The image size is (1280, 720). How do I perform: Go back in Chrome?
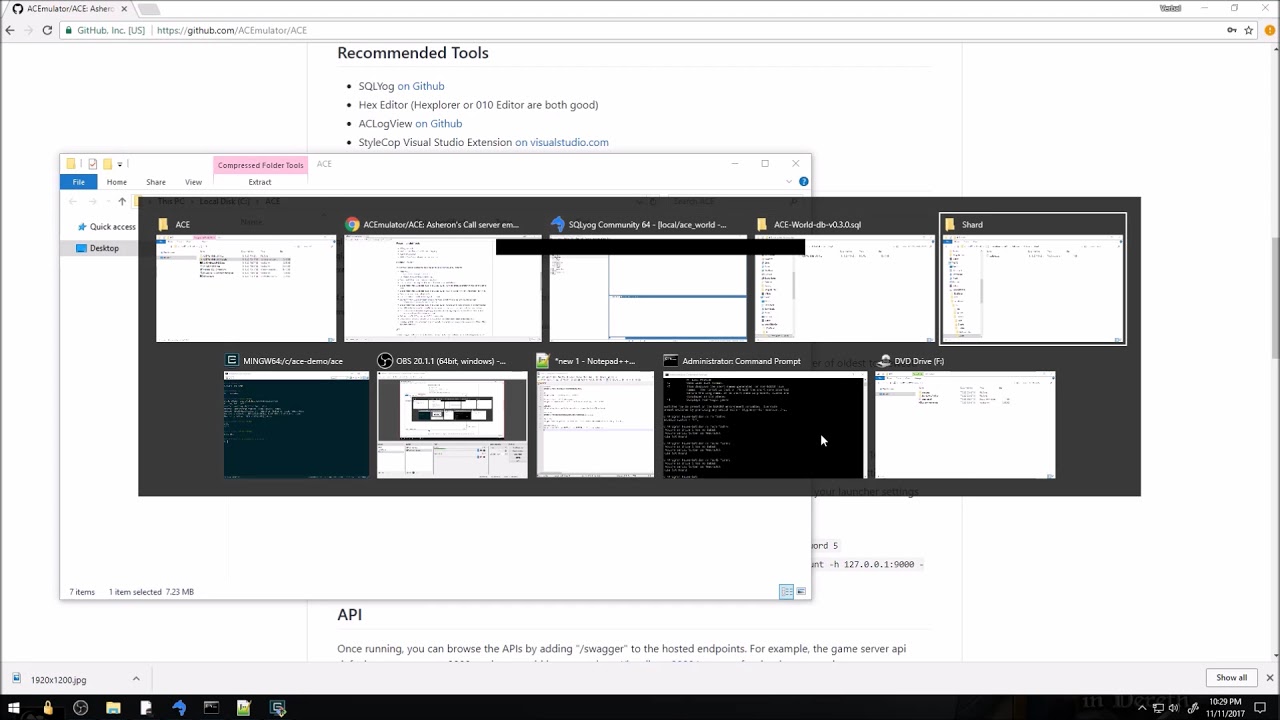[10, 30]
